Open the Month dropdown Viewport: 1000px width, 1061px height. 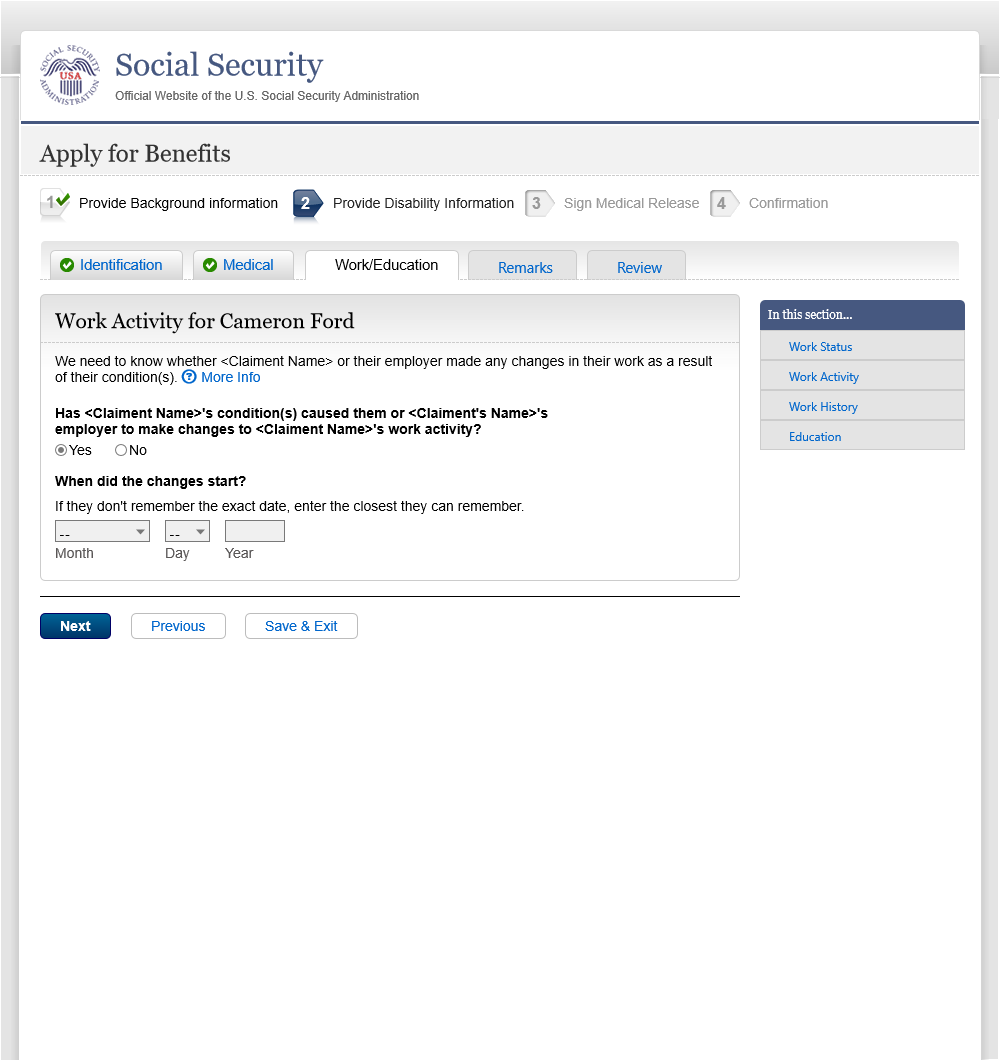click(x=102, y=531)
